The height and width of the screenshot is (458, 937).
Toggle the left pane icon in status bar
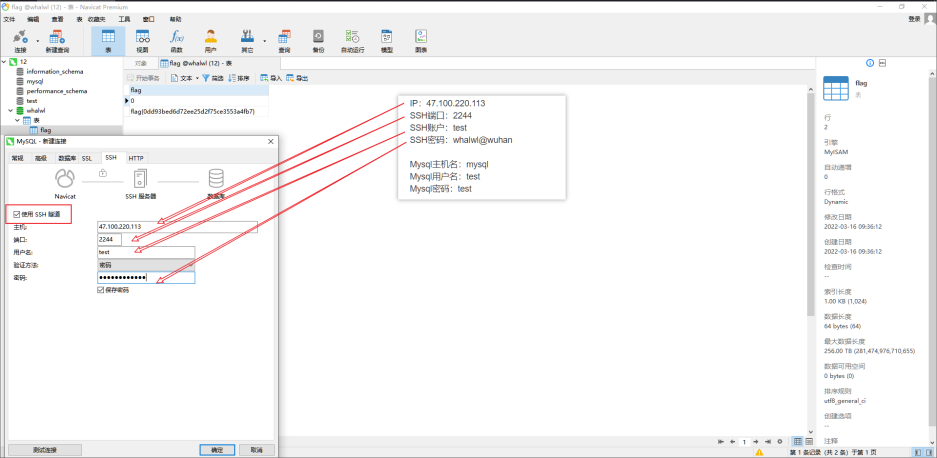tap(918, 453)
